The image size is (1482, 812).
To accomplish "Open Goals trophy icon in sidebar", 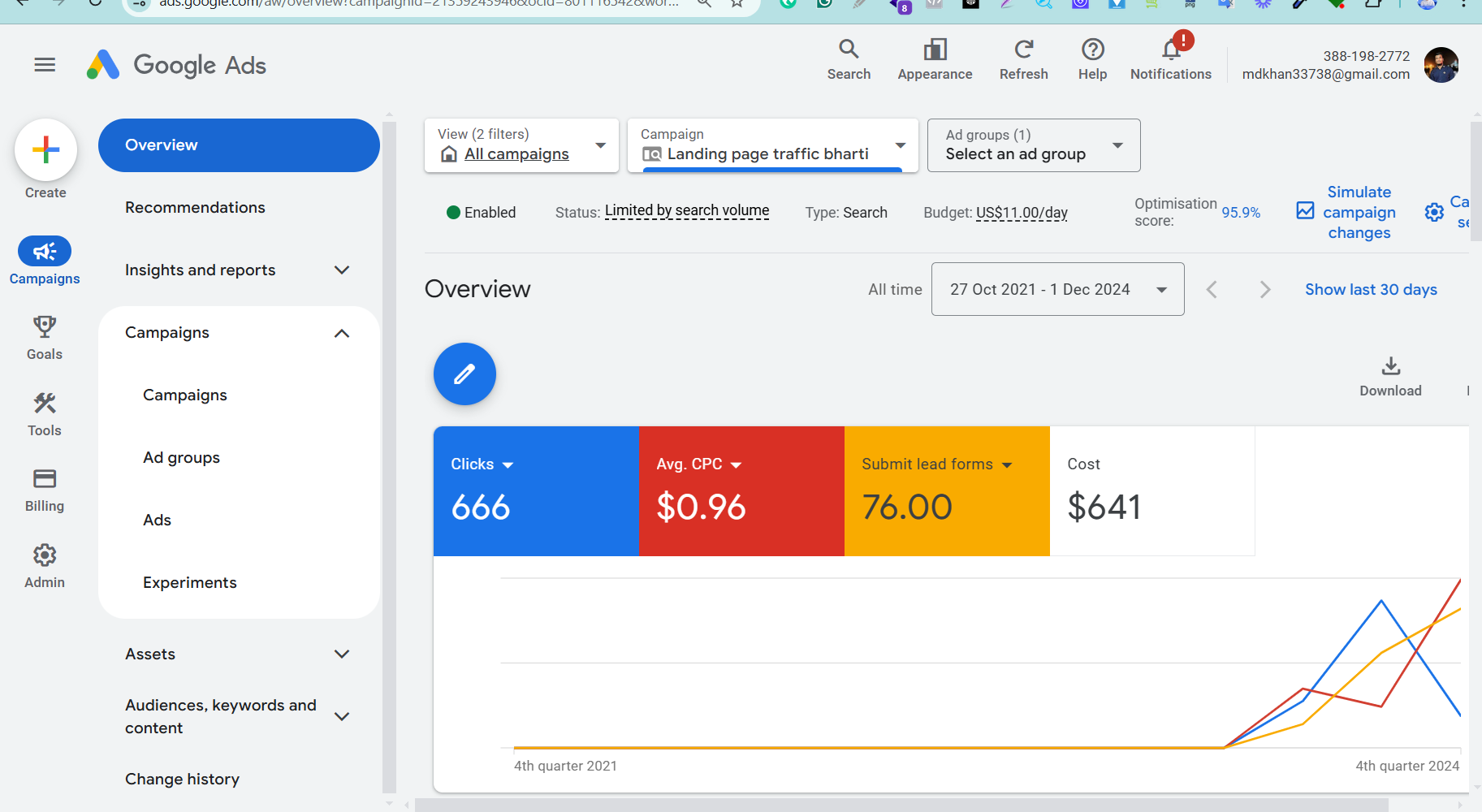I will tap(45, 327).
